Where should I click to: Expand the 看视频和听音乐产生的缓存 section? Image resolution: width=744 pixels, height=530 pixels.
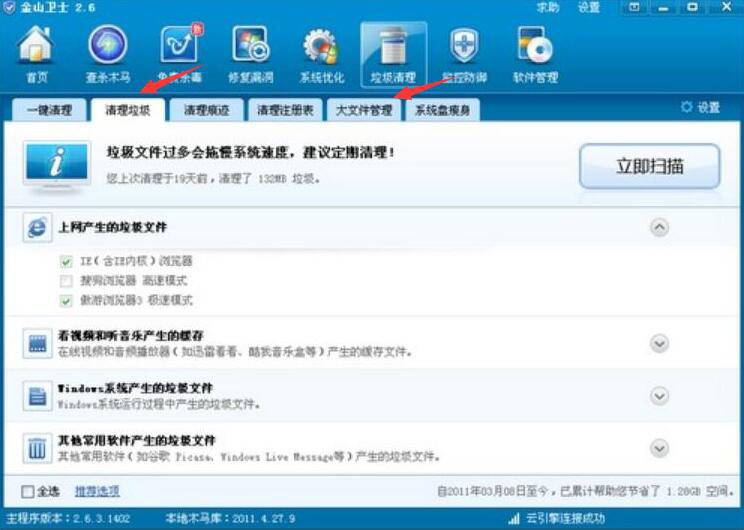click(659, 343)
